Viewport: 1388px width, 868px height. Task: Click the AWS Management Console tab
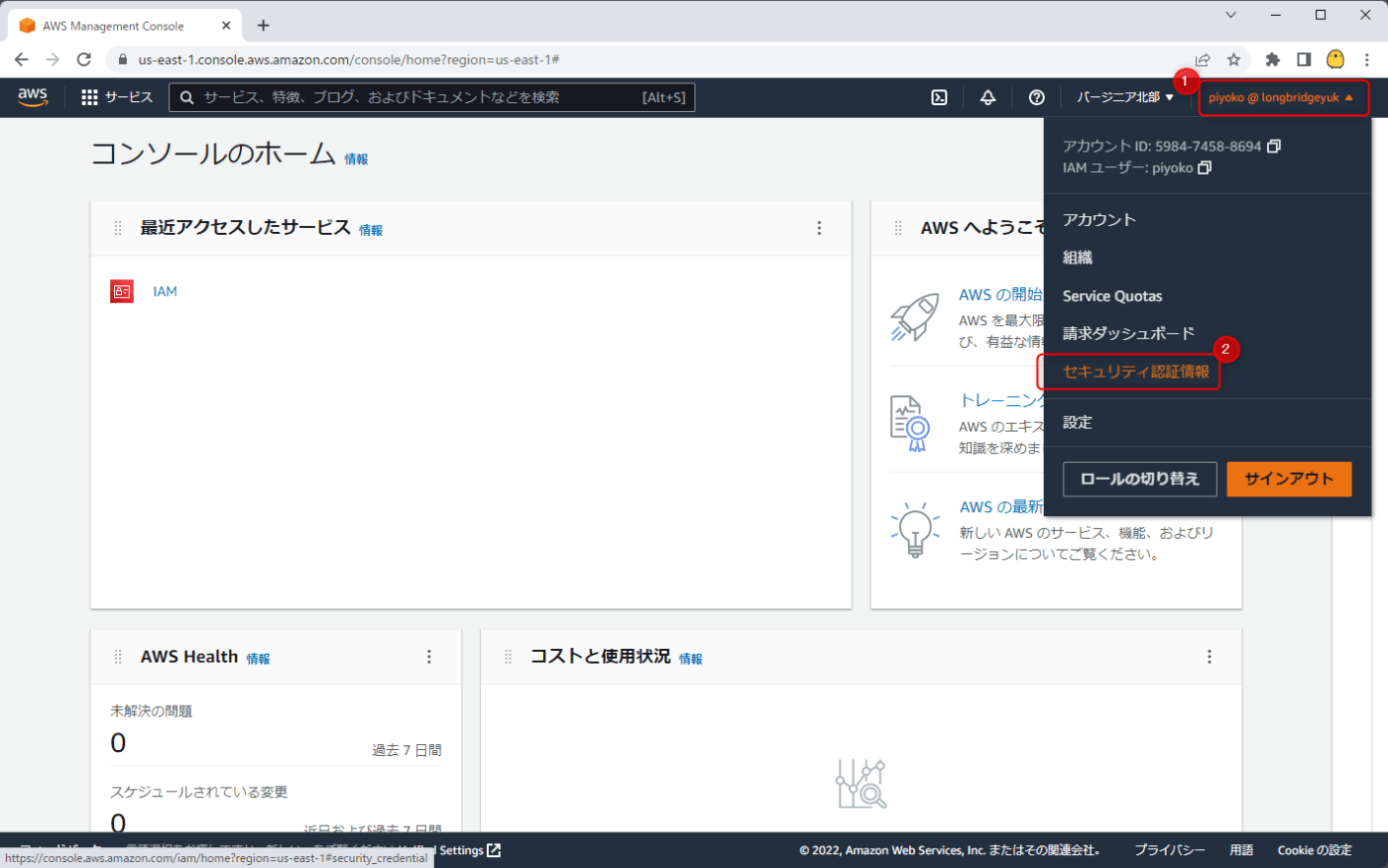(x=125, y=26)
